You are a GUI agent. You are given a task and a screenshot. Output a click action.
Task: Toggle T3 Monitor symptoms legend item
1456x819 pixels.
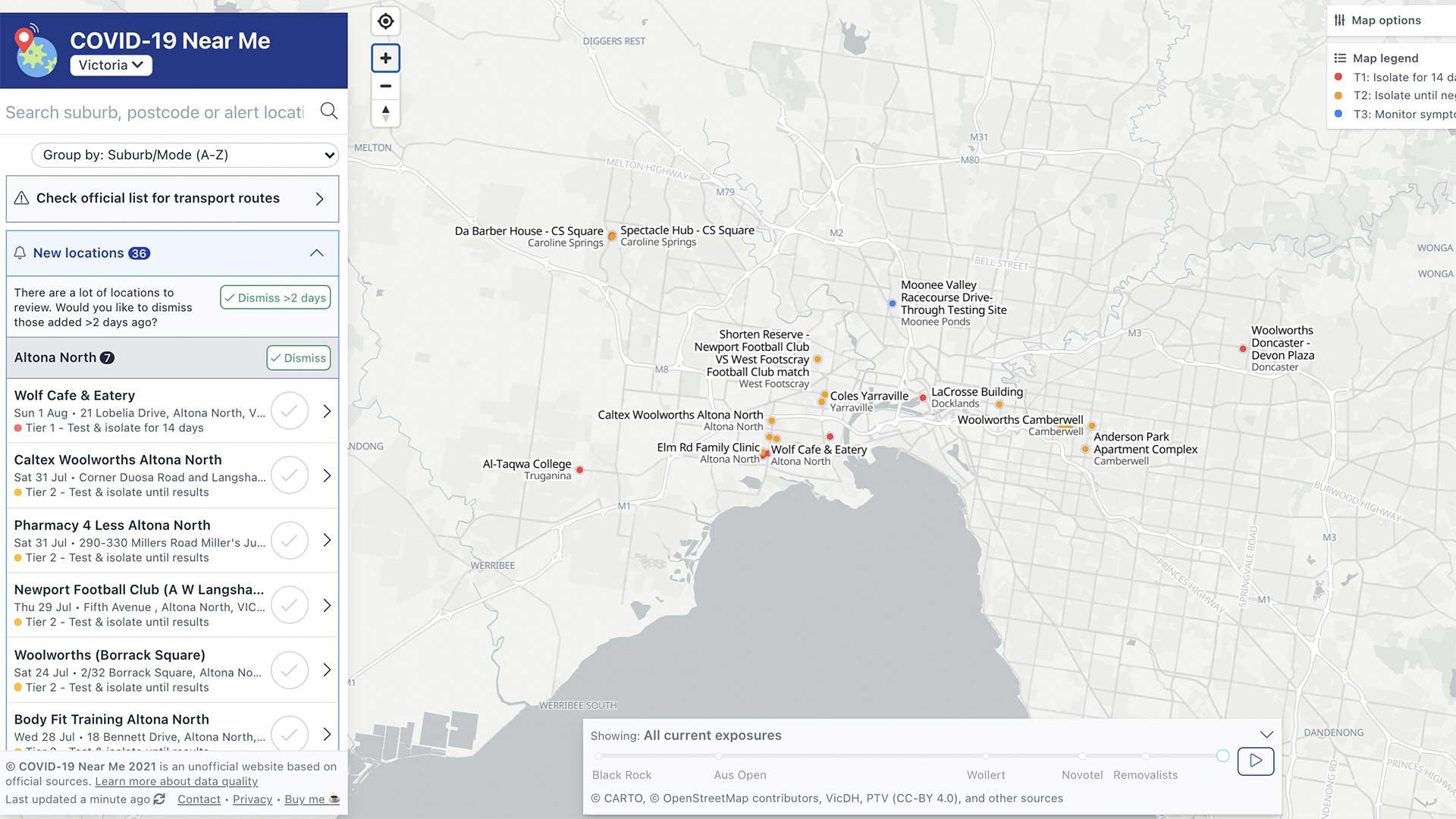point(1395,115)
